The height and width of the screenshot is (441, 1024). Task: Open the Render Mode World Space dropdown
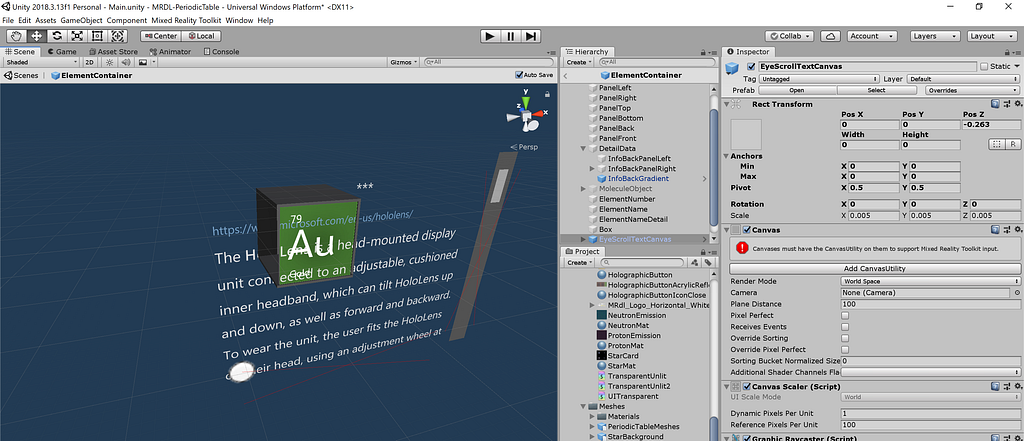(x=930, y=282)
